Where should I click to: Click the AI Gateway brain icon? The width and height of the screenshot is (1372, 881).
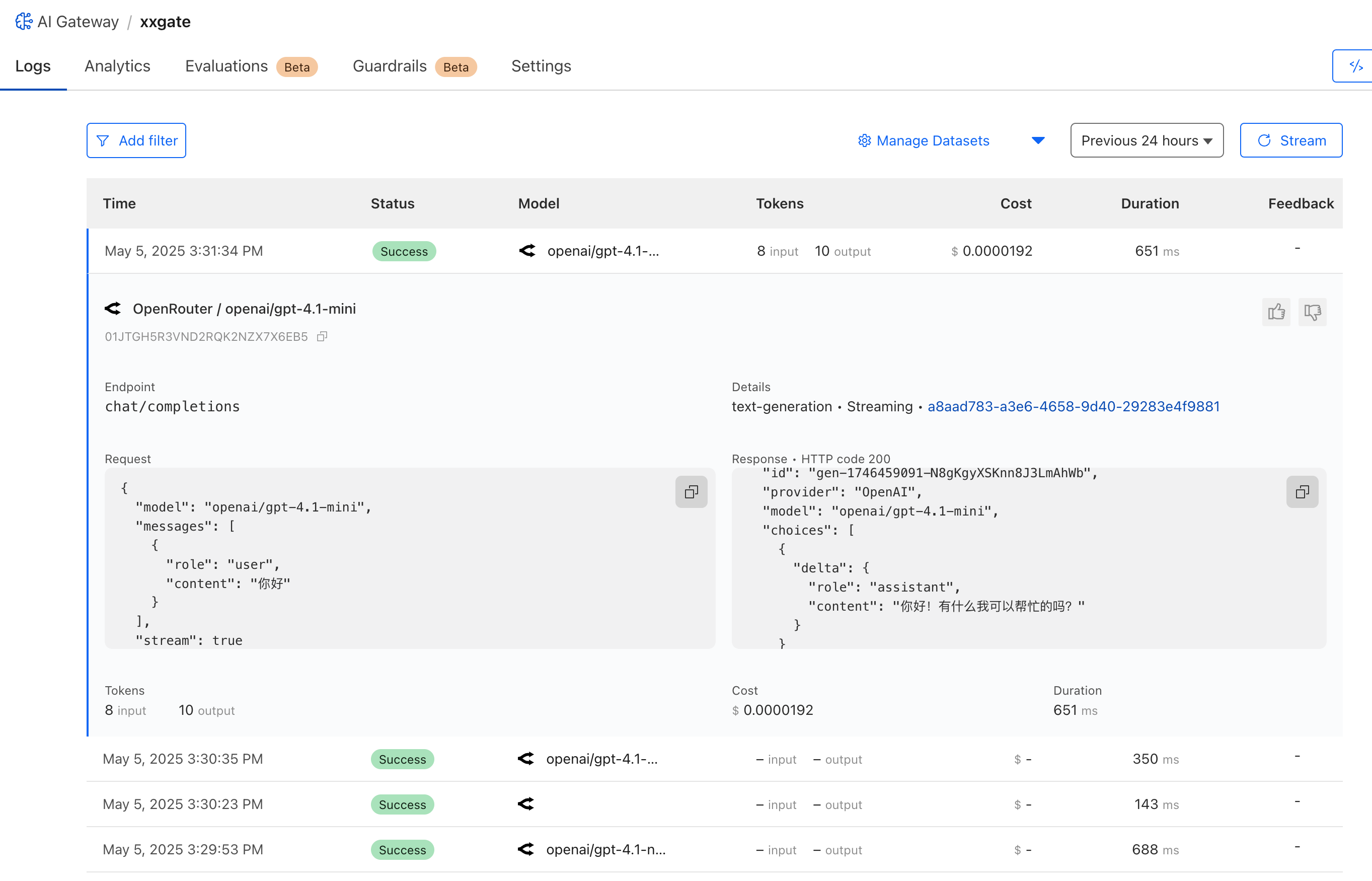[x=24, y=22]
